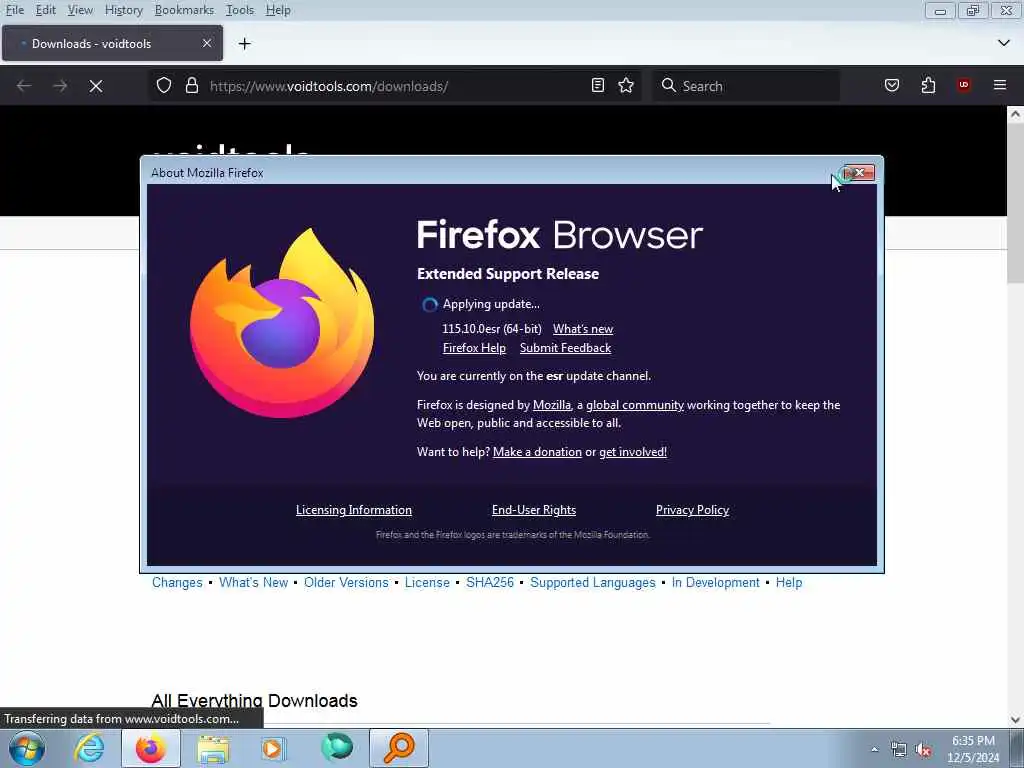
Task: Open the What's new link in About dialog
Action: pos(583,329)
